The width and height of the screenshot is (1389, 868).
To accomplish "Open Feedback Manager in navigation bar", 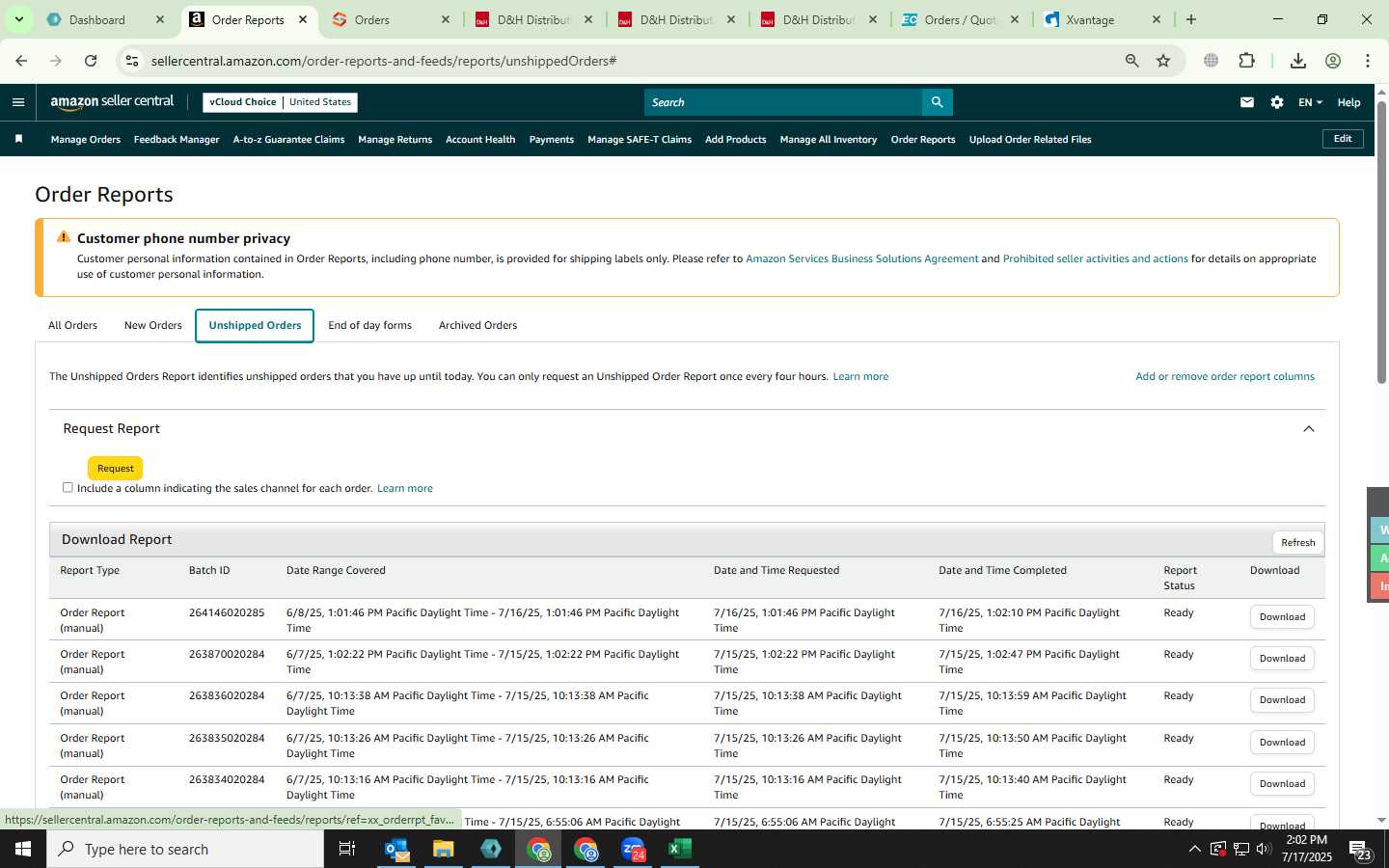I will click(x=177, y=140).
